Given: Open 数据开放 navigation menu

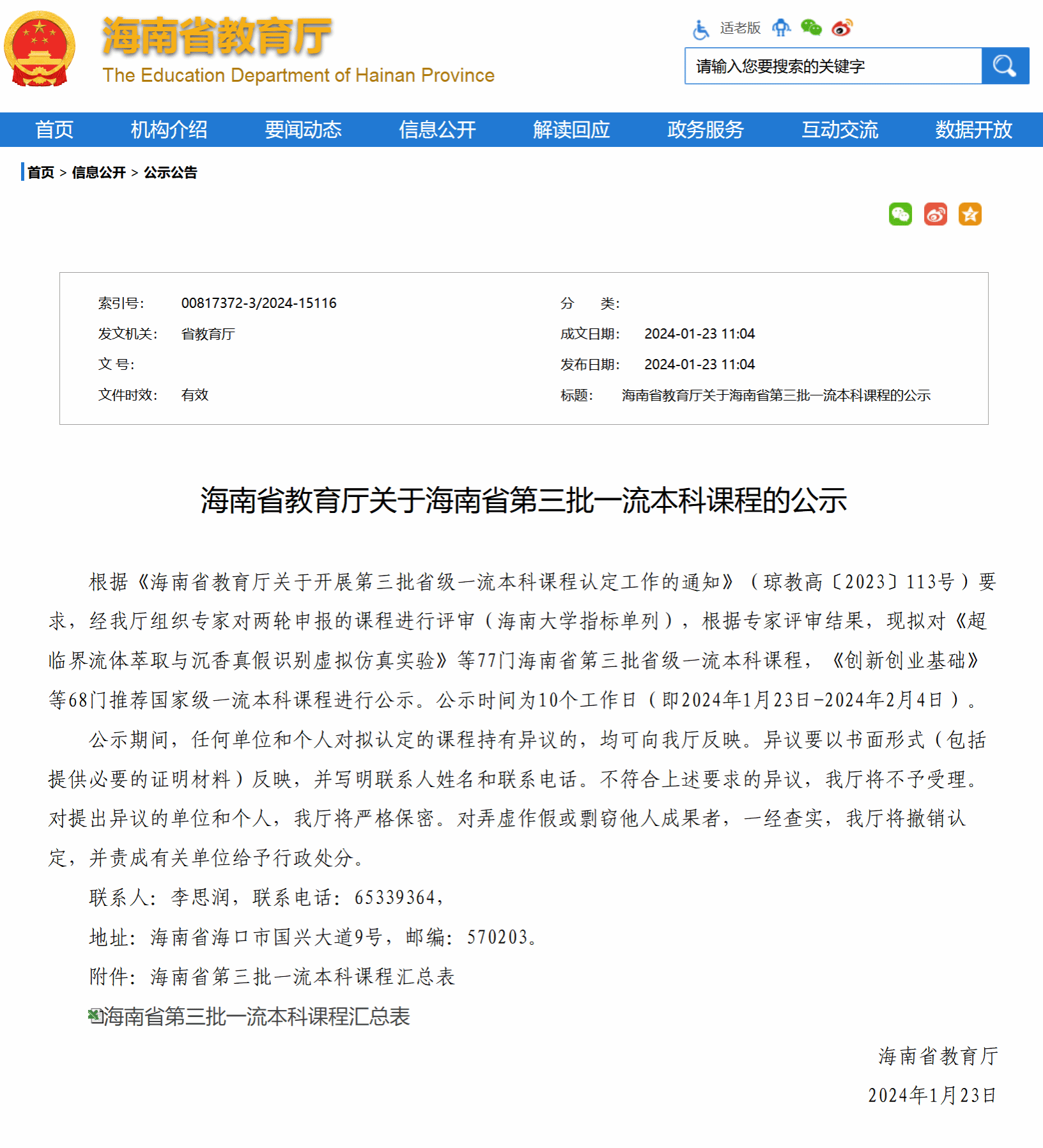Looking at the screenshot, I should click(973, 130).
